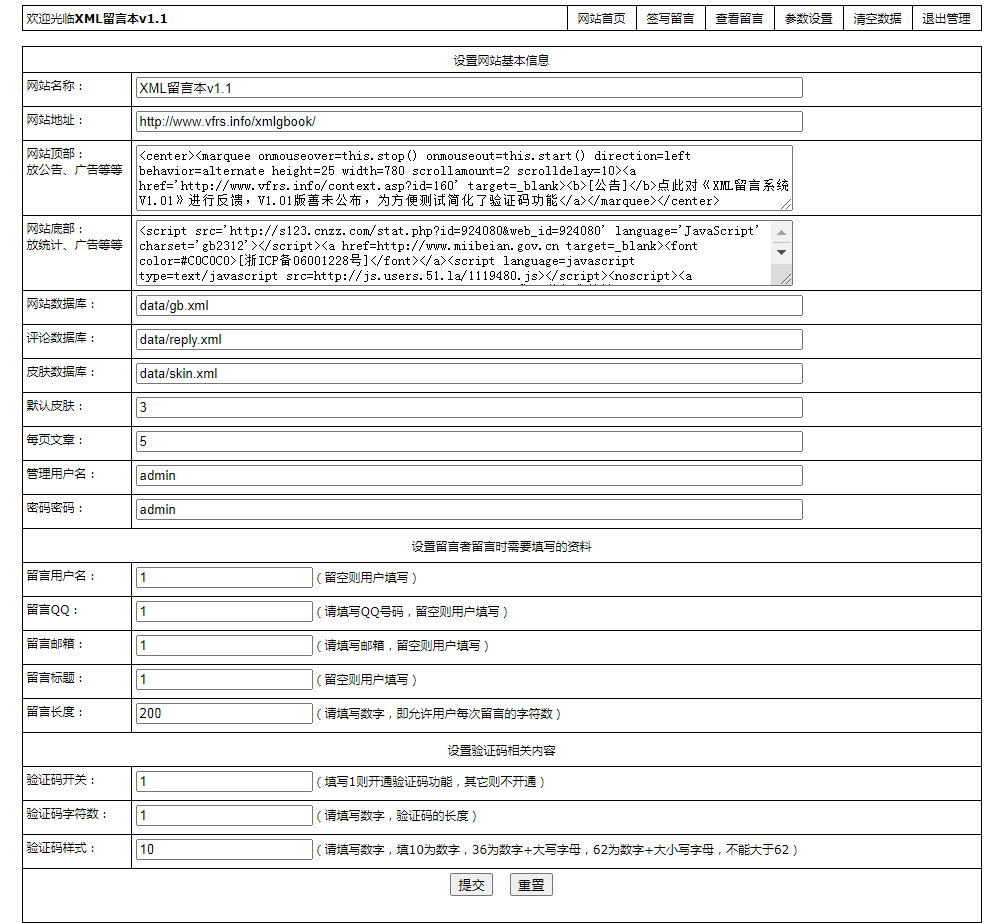
Task: Focus 网站数据库 field with data/gb.xml
Action: pyautogui.click(x=469, y=306)
